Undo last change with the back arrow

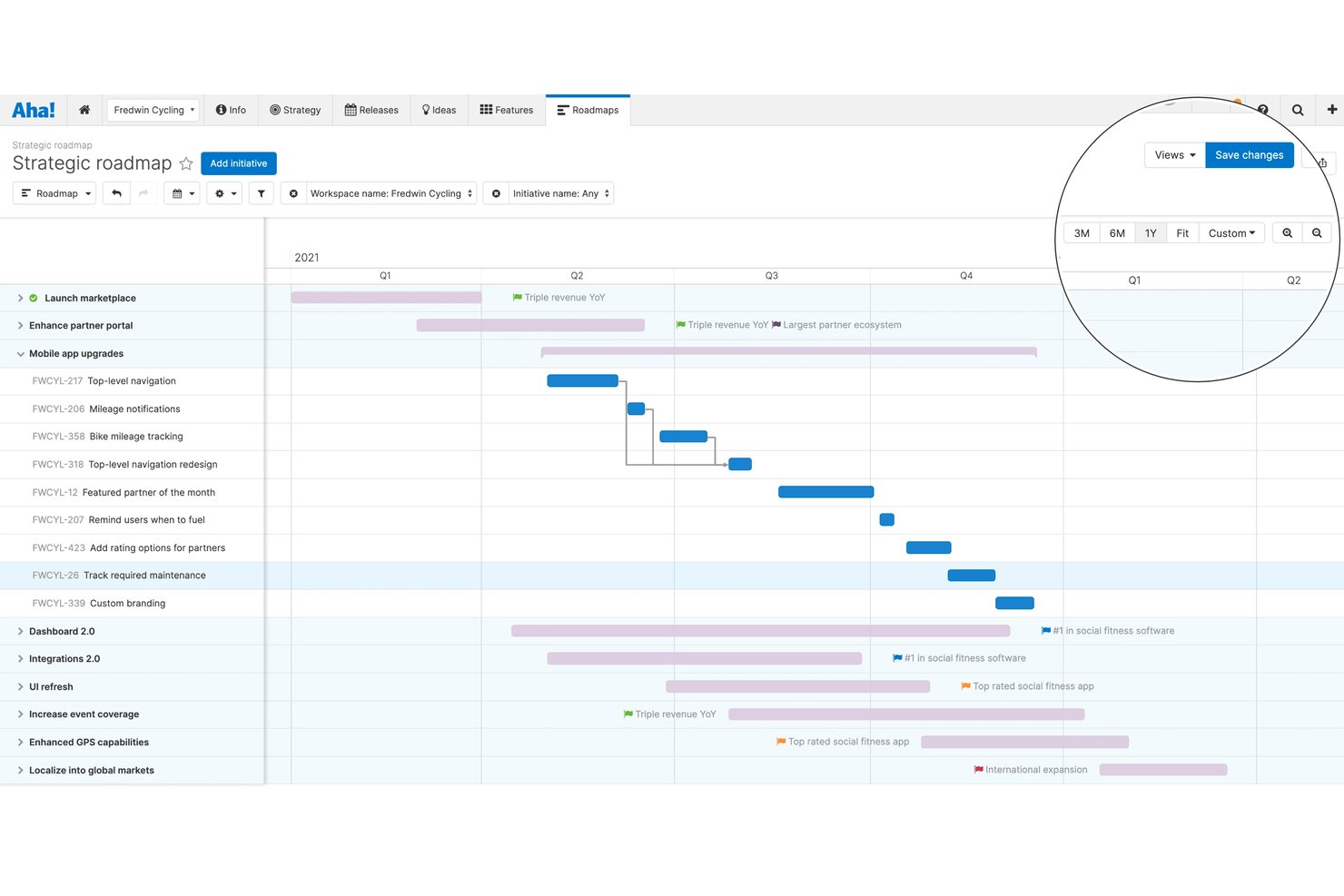(116, 193)
